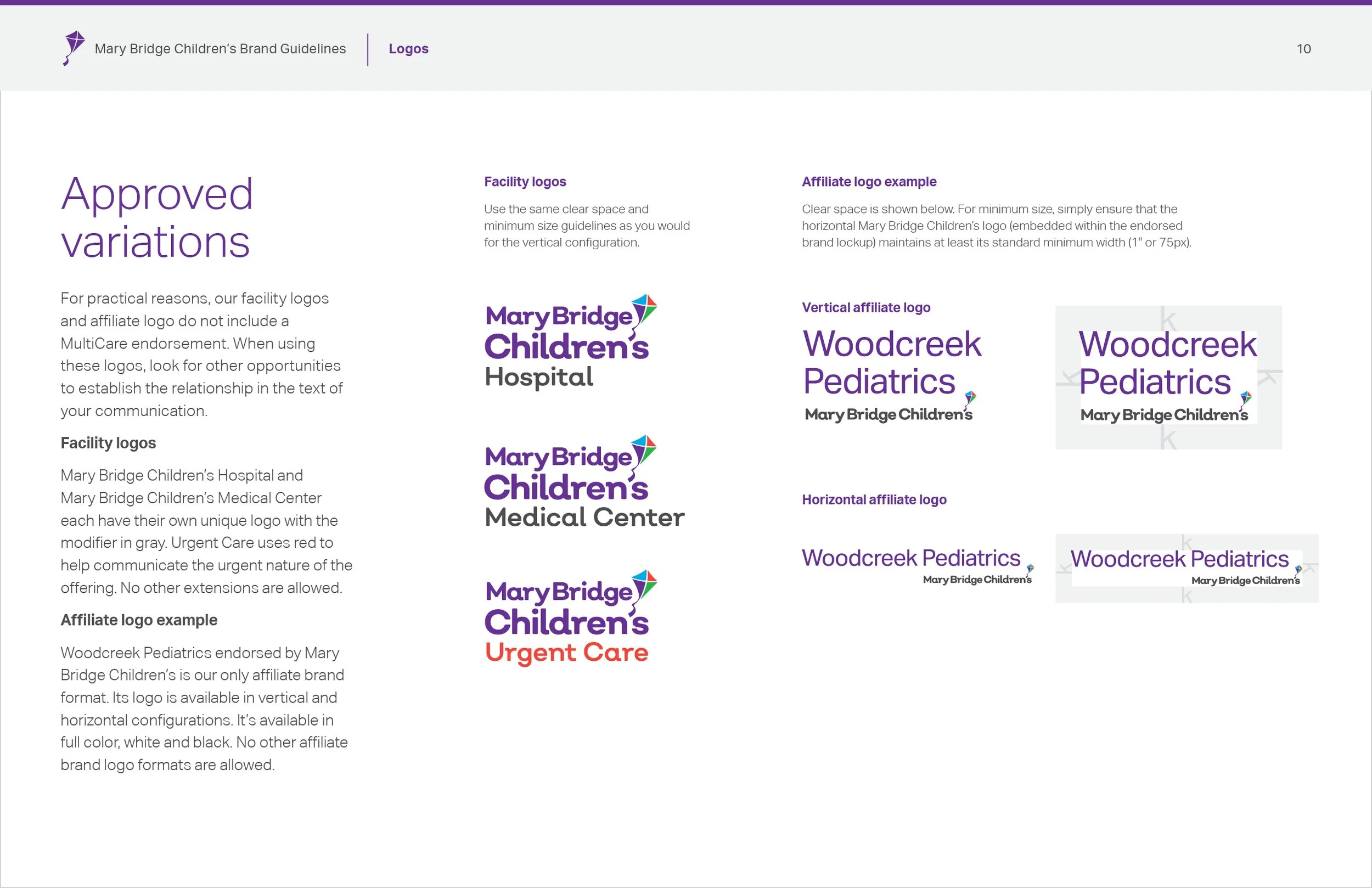Click the bold gray 'Facility logos' subheading in left column
This screenshot has width=1372, height=888.
pyautogui.click(x=108, y=443)
